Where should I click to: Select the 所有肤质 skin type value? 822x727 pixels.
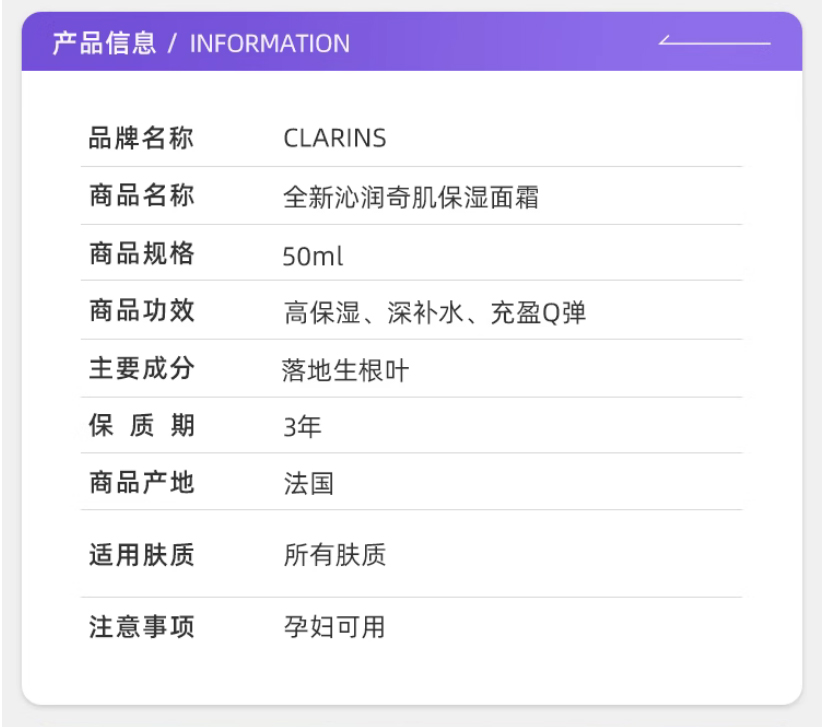click(x=334, y=556)
